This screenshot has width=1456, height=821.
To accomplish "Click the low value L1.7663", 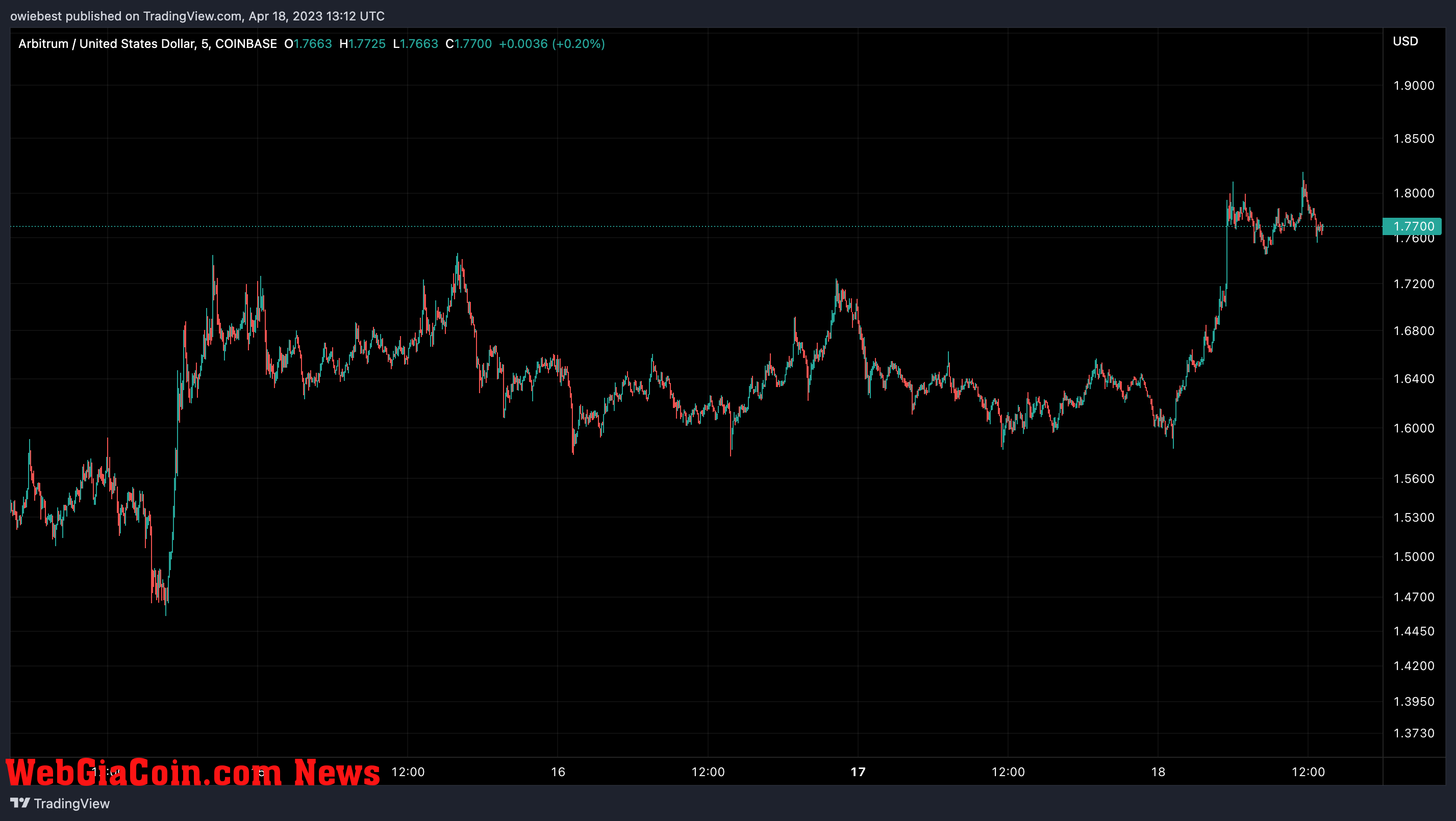I will [x=415, y=43].
